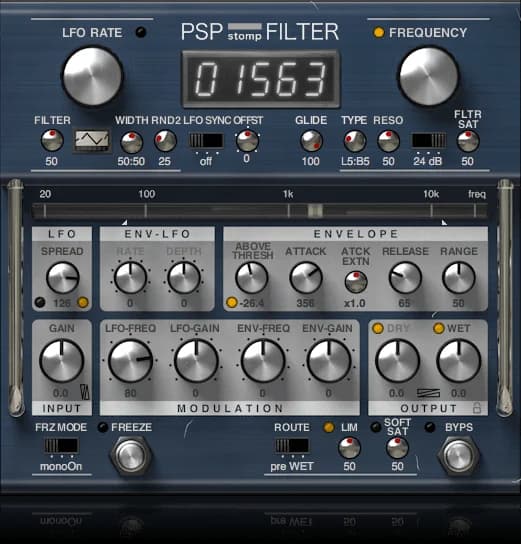Click the LFO SPREAD knob

click(x=63, y=278)
